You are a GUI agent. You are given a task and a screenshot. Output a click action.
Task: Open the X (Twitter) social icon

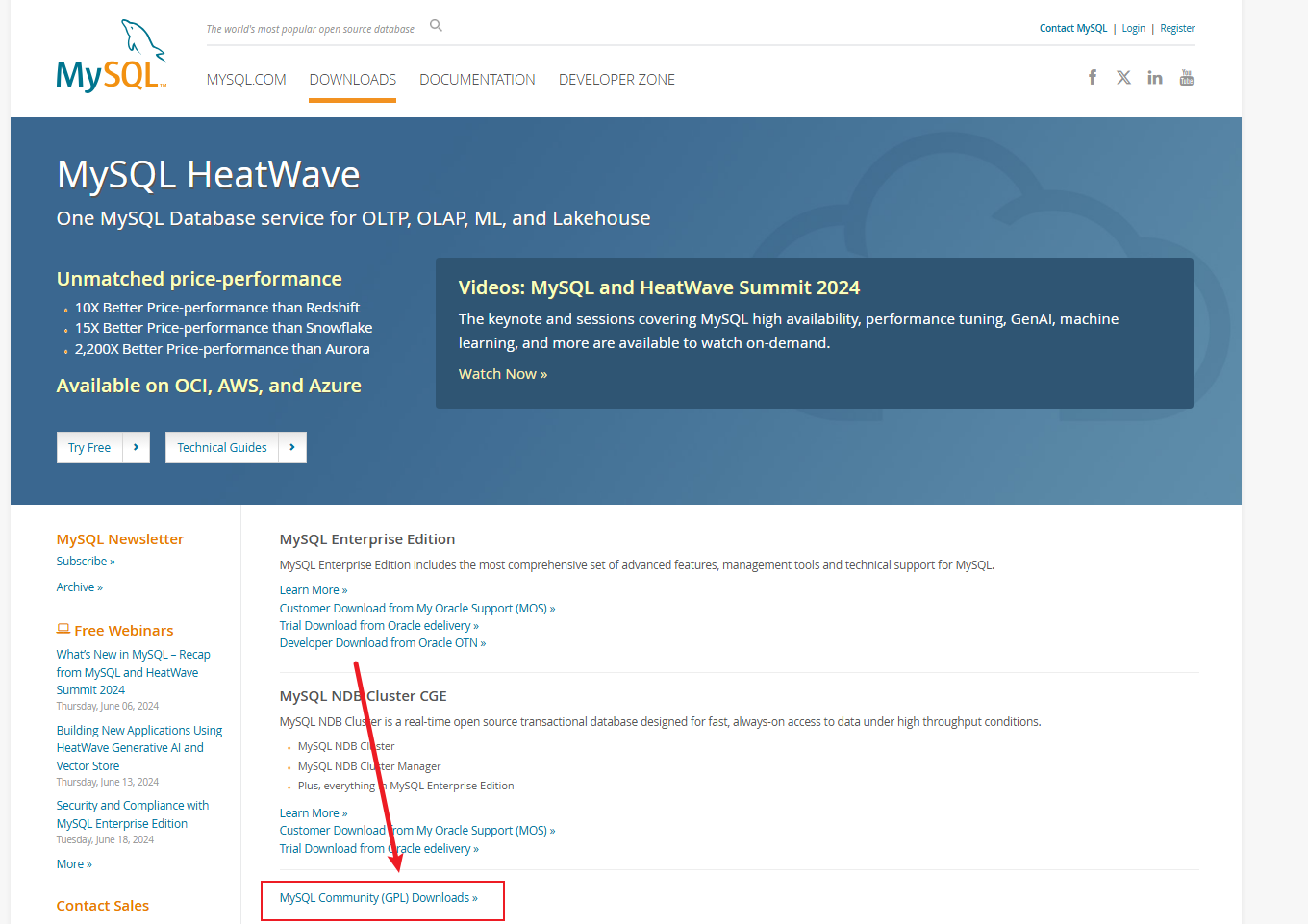1123,78
